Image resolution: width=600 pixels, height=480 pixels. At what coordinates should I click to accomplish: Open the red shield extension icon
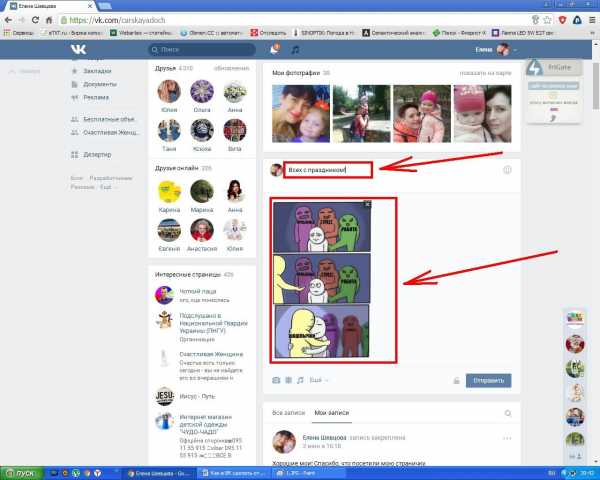tap(562, 20)
